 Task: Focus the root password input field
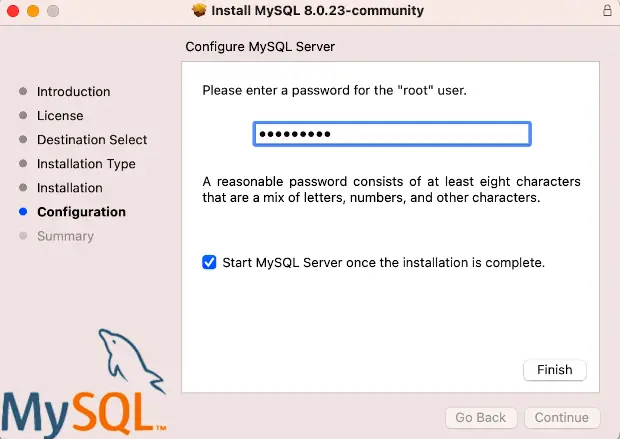(x=392, y=134)
